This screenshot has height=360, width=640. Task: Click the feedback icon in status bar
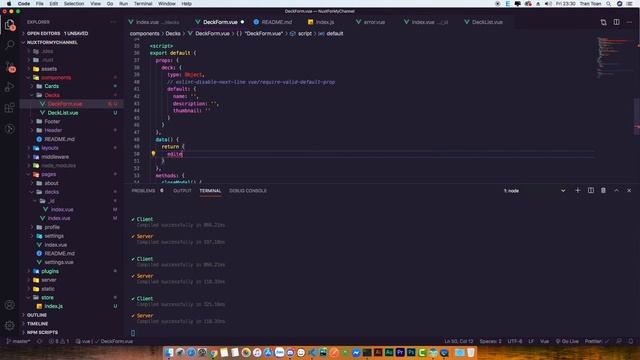[x=619, y=341]
